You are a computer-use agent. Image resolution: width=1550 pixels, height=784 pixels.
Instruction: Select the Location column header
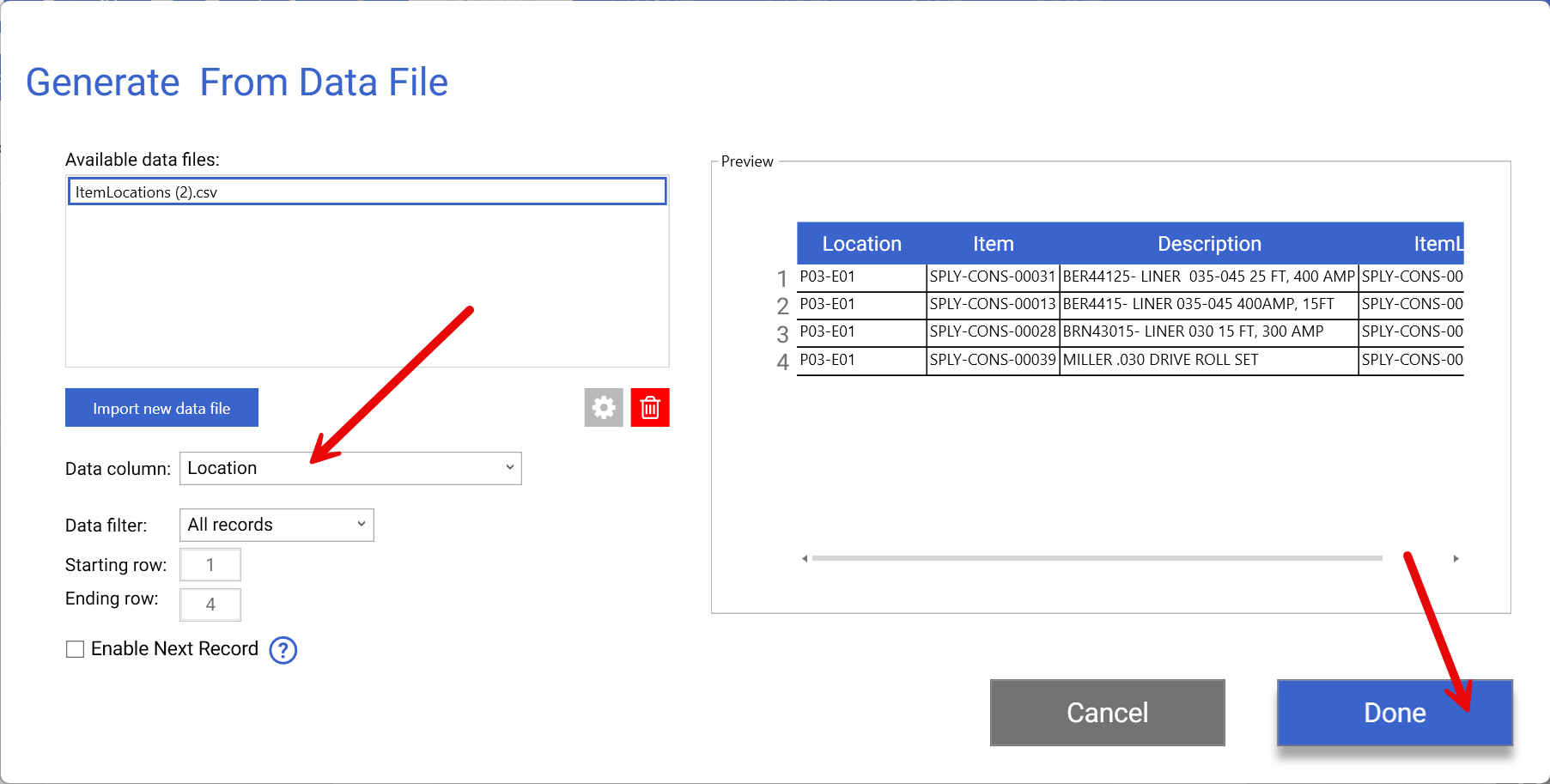point(861,244)
